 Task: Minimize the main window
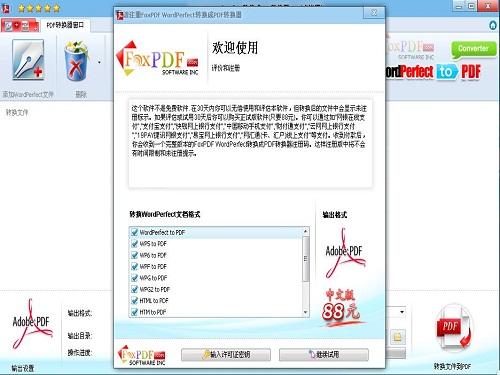click(459, 6)
